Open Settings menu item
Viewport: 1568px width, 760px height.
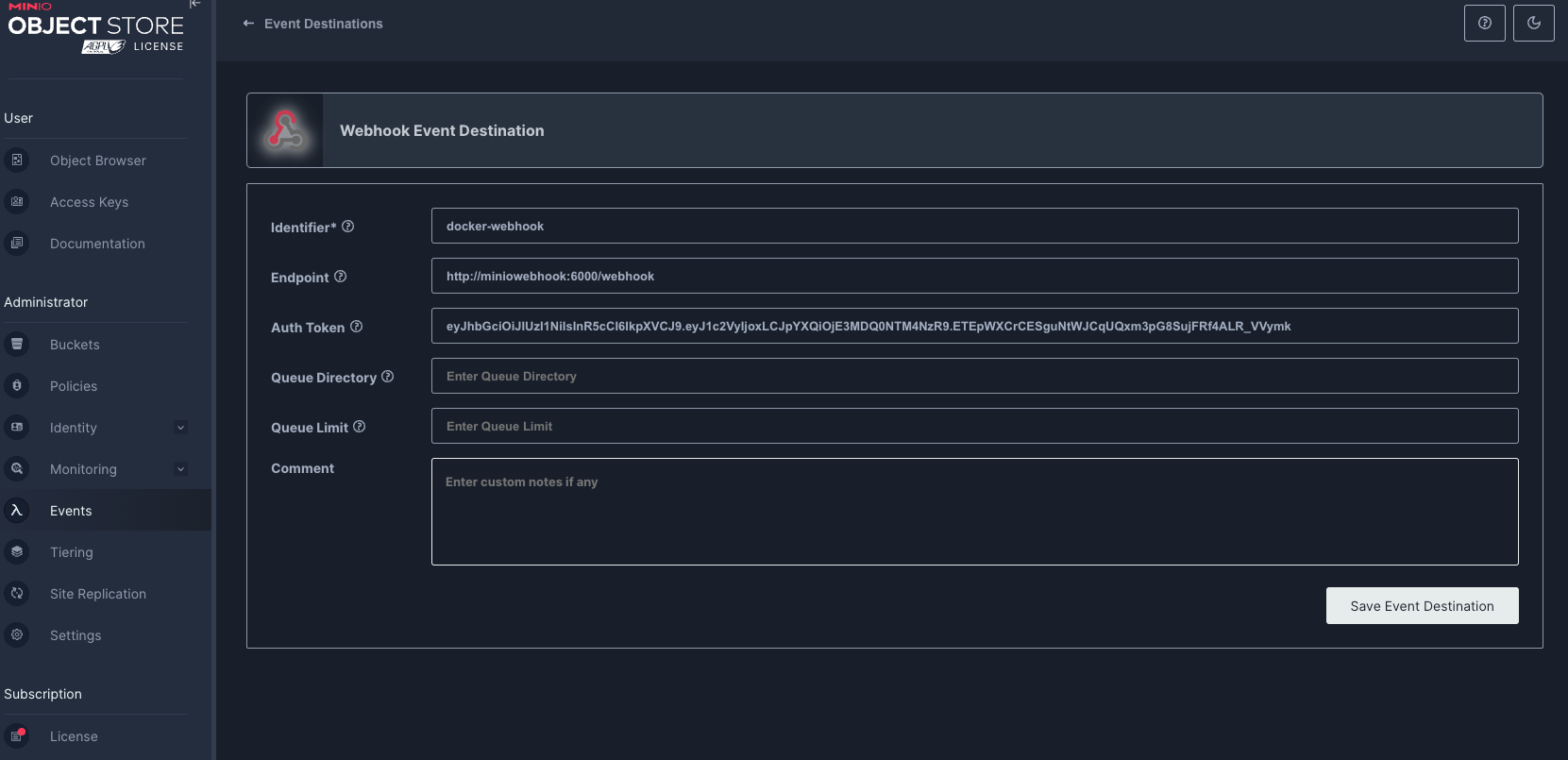click(x=76, y=635)
